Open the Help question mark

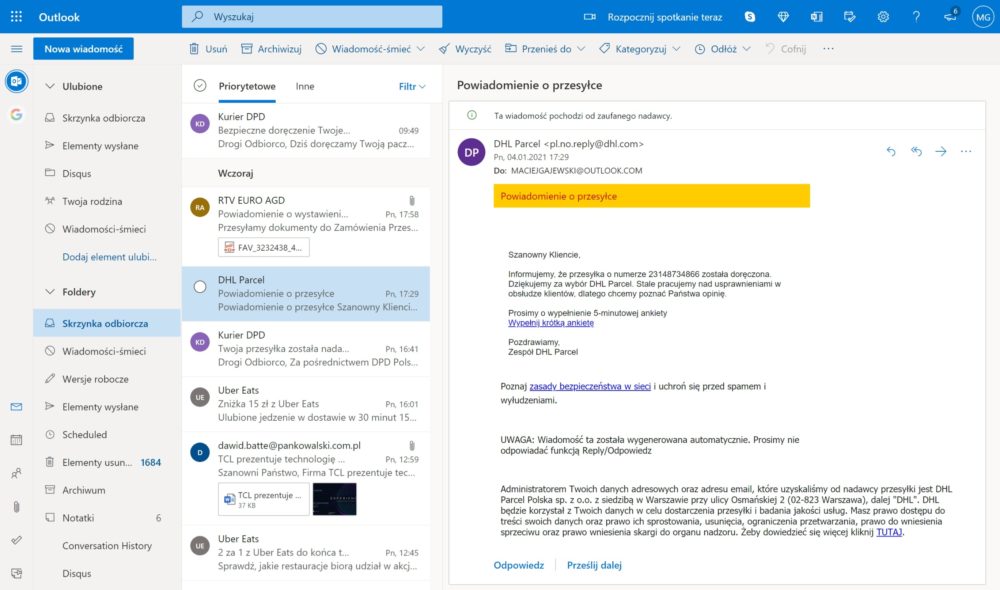[x=916, y=17]
